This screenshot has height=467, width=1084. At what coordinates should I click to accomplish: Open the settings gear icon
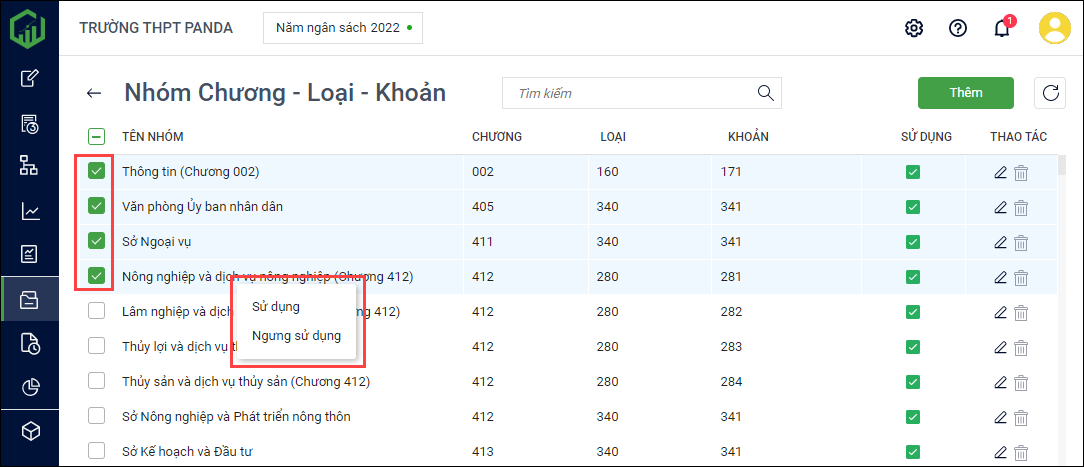[x=913, y=28]
